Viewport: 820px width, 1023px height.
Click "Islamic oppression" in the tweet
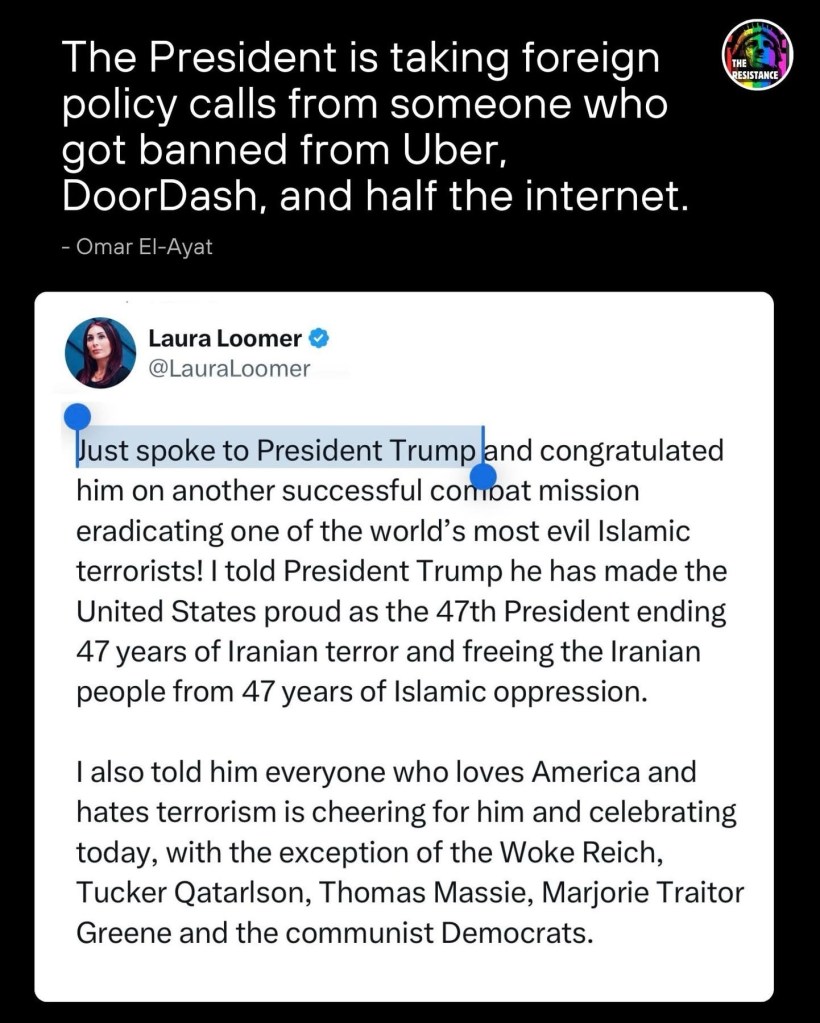click(511, 692)
